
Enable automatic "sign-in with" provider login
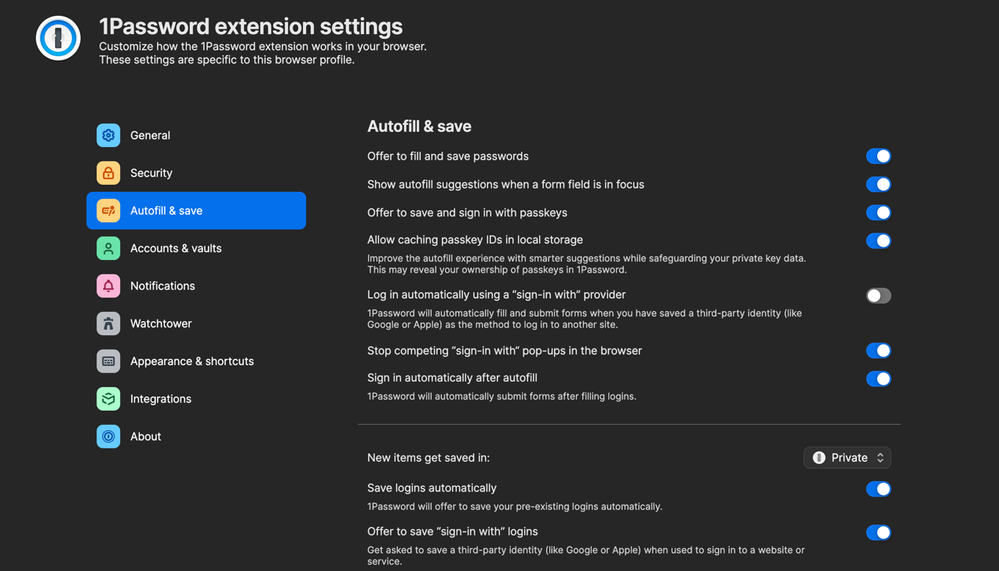[878, 296]
